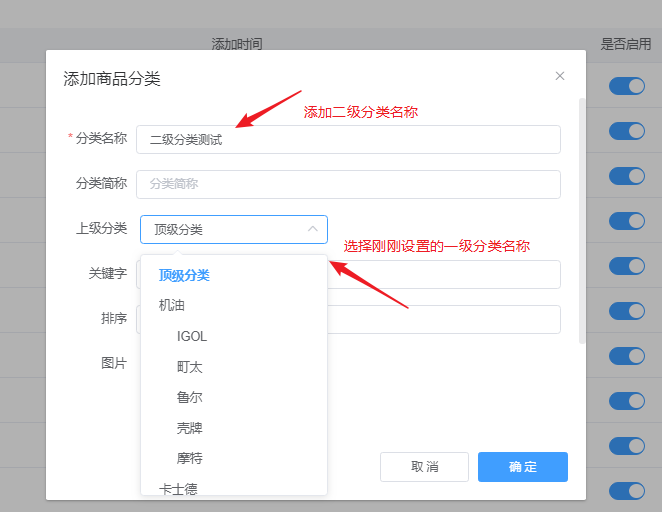662x512 pixels.
Task: Close the 添加商品分类 dialog with X icon
Action: (x=560, y=76)
